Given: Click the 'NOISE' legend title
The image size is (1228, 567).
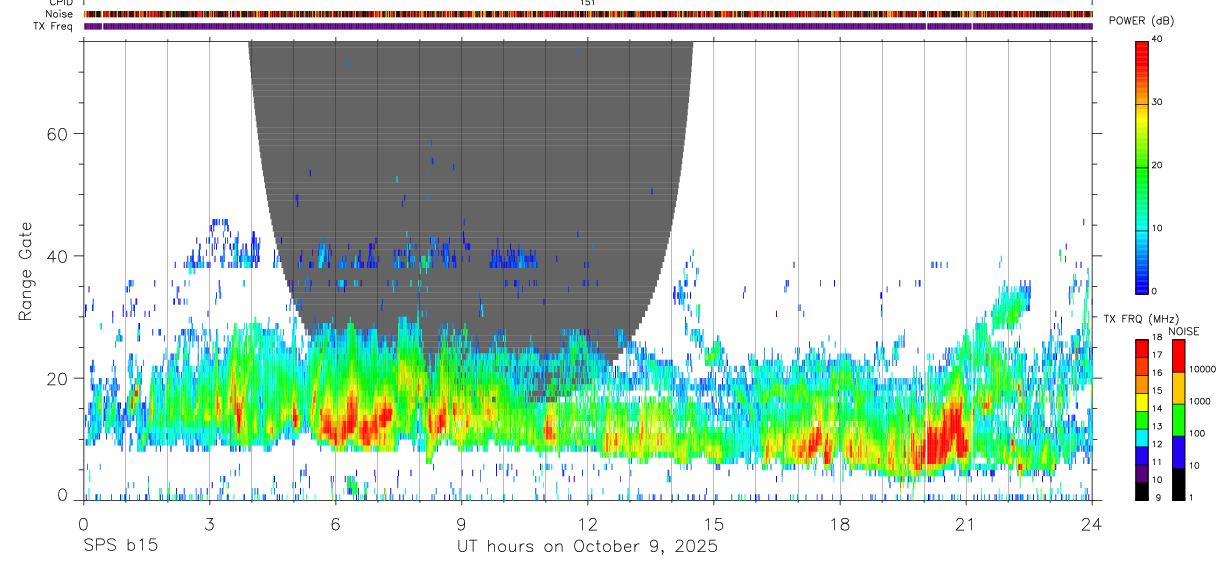Looking at the screenshot, I should pyautogui.click(x=1186, y=331).
